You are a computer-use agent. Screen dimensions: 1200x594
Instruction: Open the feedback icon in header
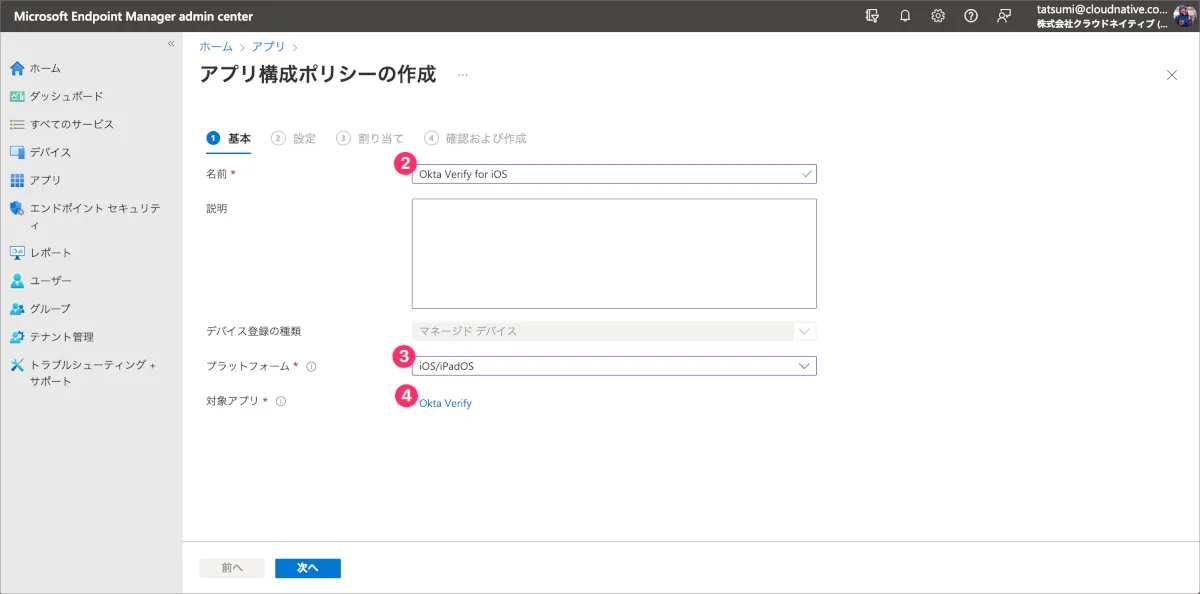click(x=1003, y=16)
